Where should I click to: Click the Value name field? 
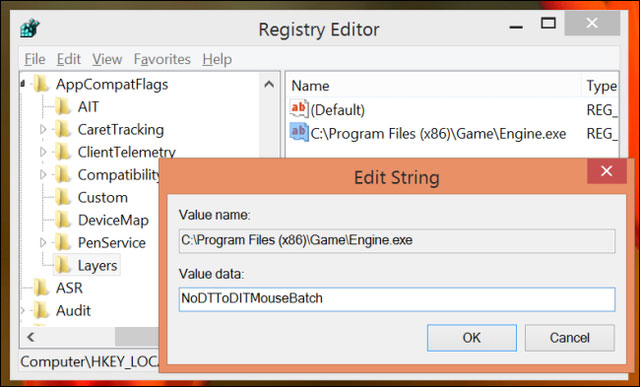coord(397,241)
